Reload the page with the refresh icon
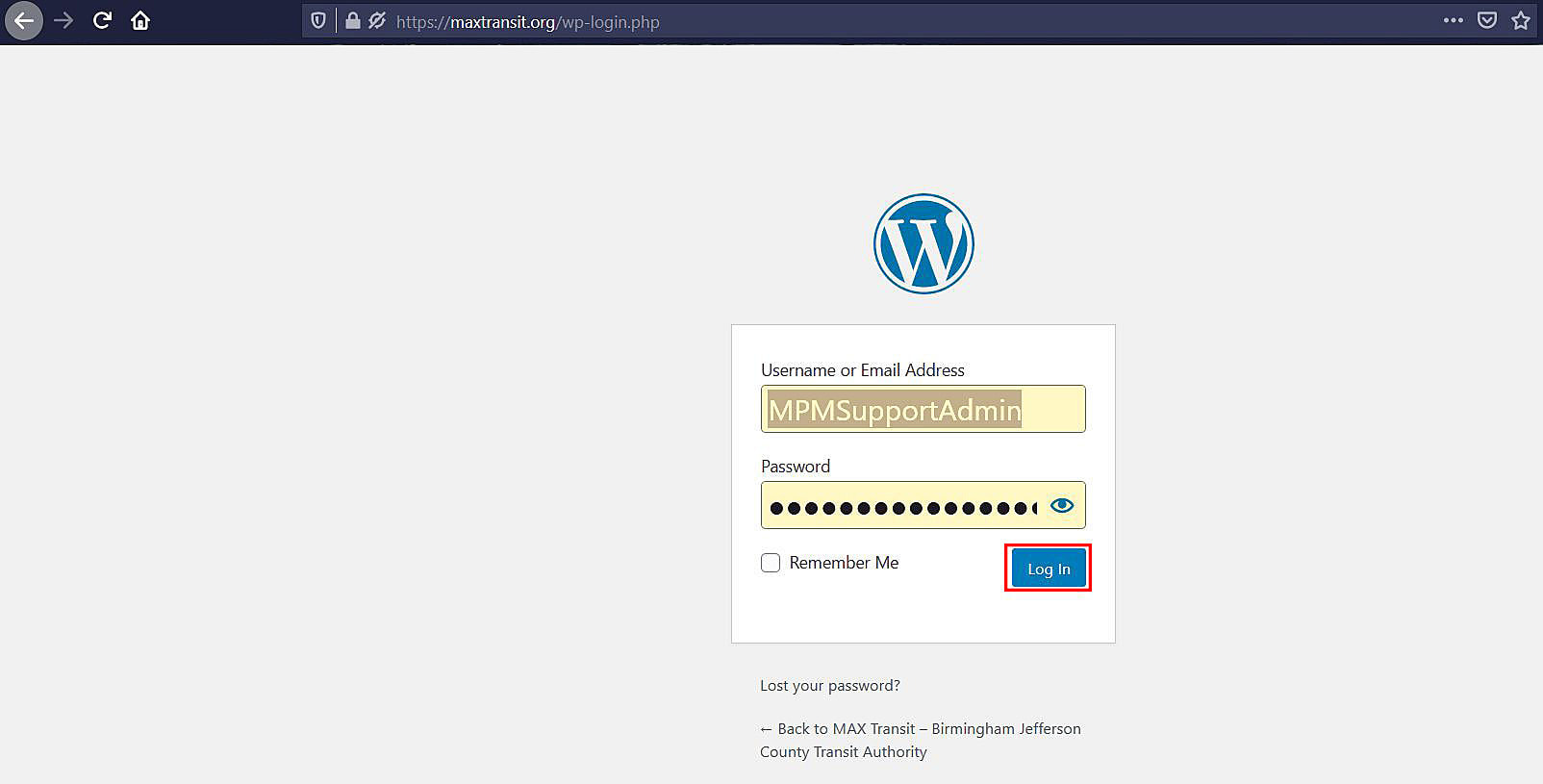Image resolution: width=1543 pixels, height=784 pixels. [x=102, y=20]
